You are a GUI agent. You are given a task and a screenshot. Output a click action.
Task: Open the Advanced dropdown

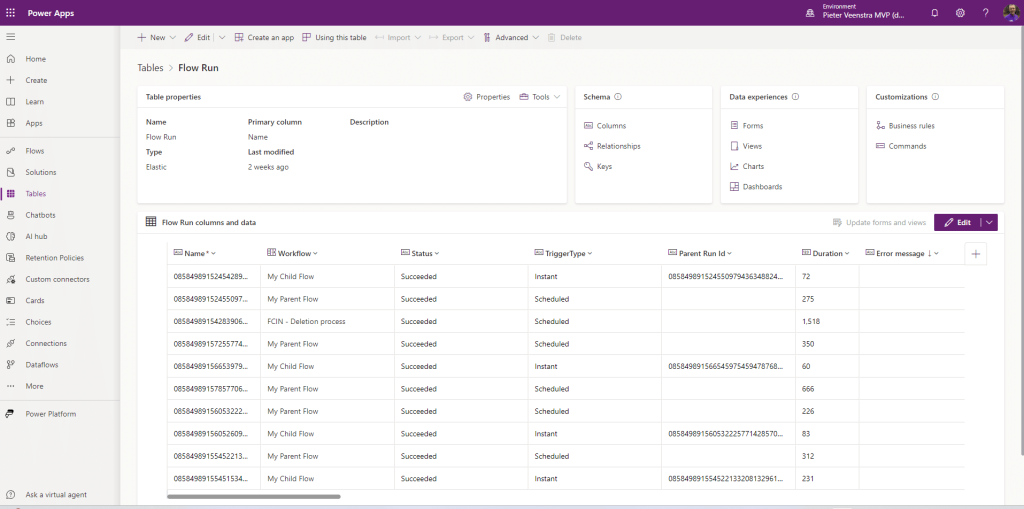[511, 37]
